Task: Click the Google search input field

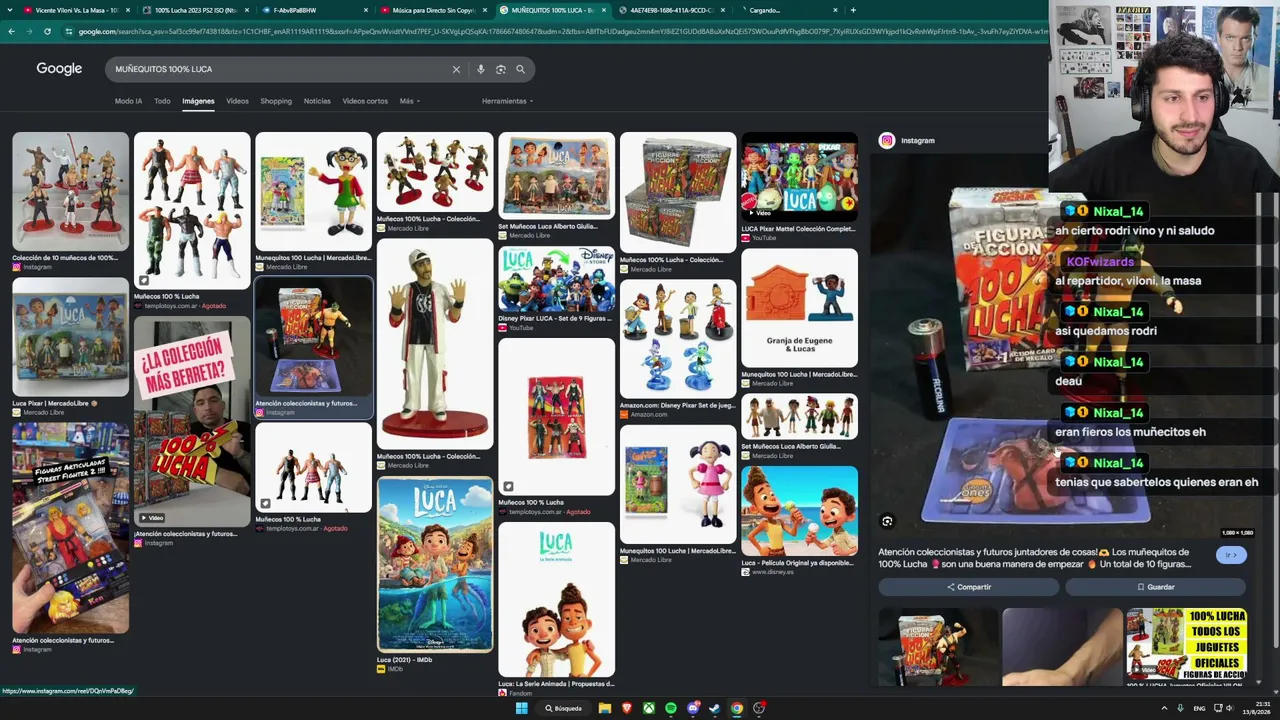Action: click(282, 69)
